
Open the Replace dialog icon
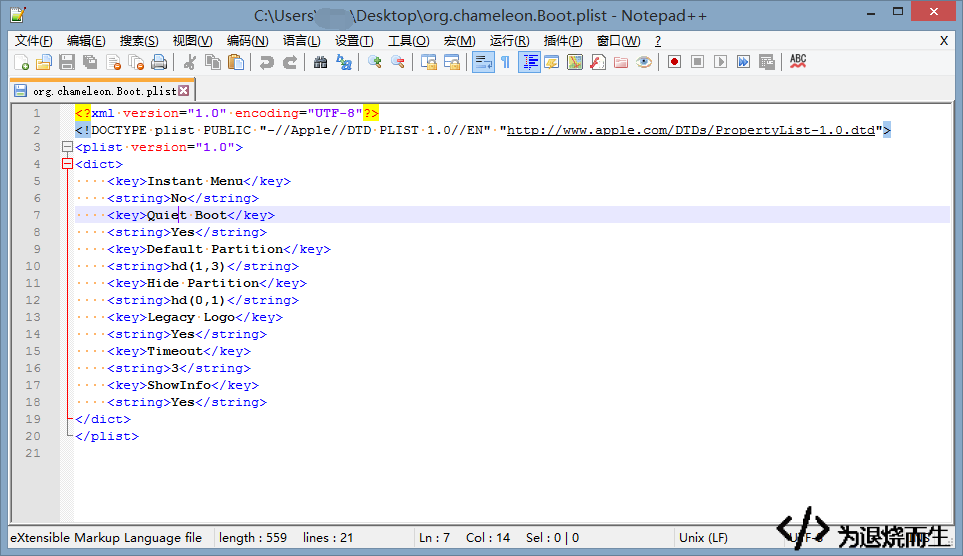point(344,62)
